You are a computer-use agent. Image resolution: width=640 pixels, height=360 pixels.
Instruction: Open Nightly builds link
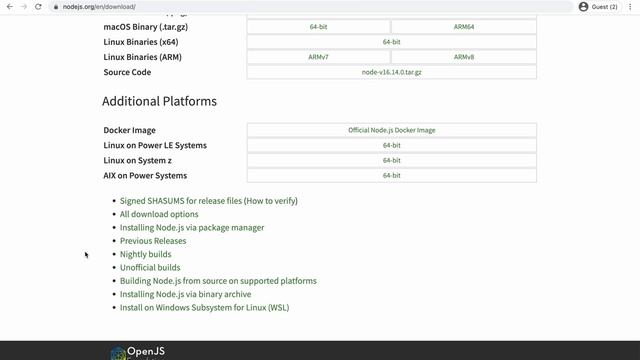point(146,254)
